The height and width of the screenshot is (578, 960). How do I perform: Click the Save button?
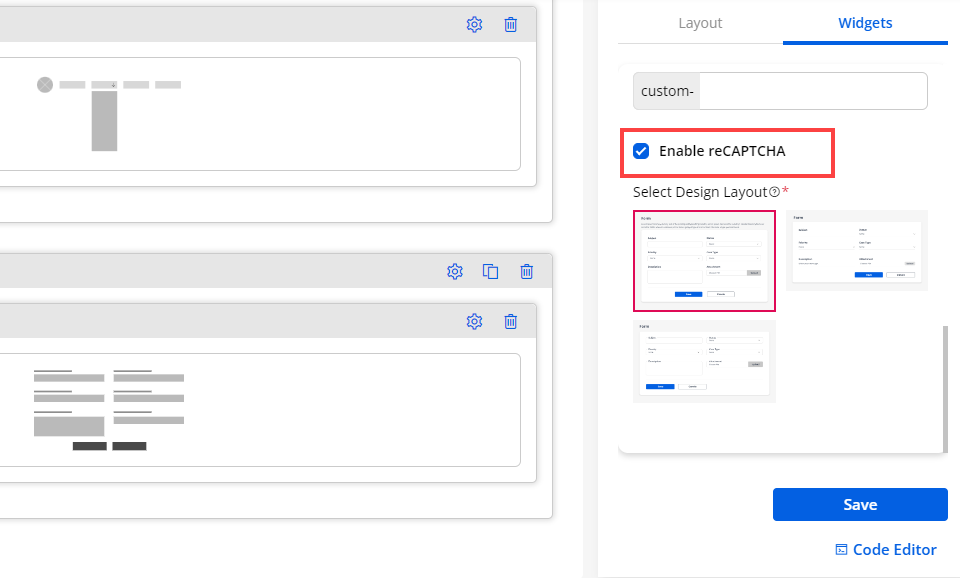click(860, 504)
